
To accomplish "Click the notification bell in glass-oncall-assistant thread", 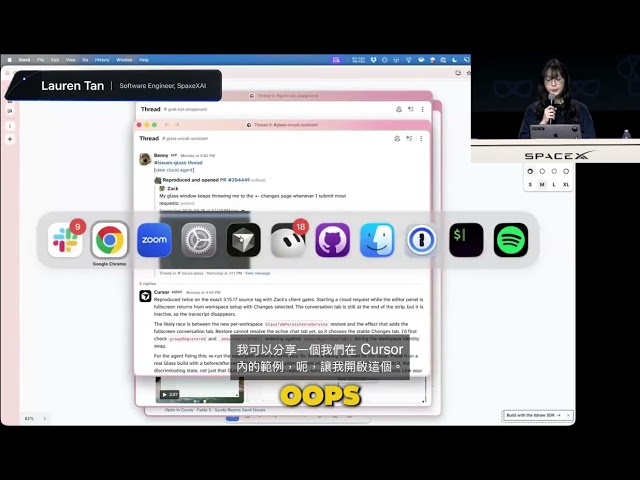I will [397, 139].
